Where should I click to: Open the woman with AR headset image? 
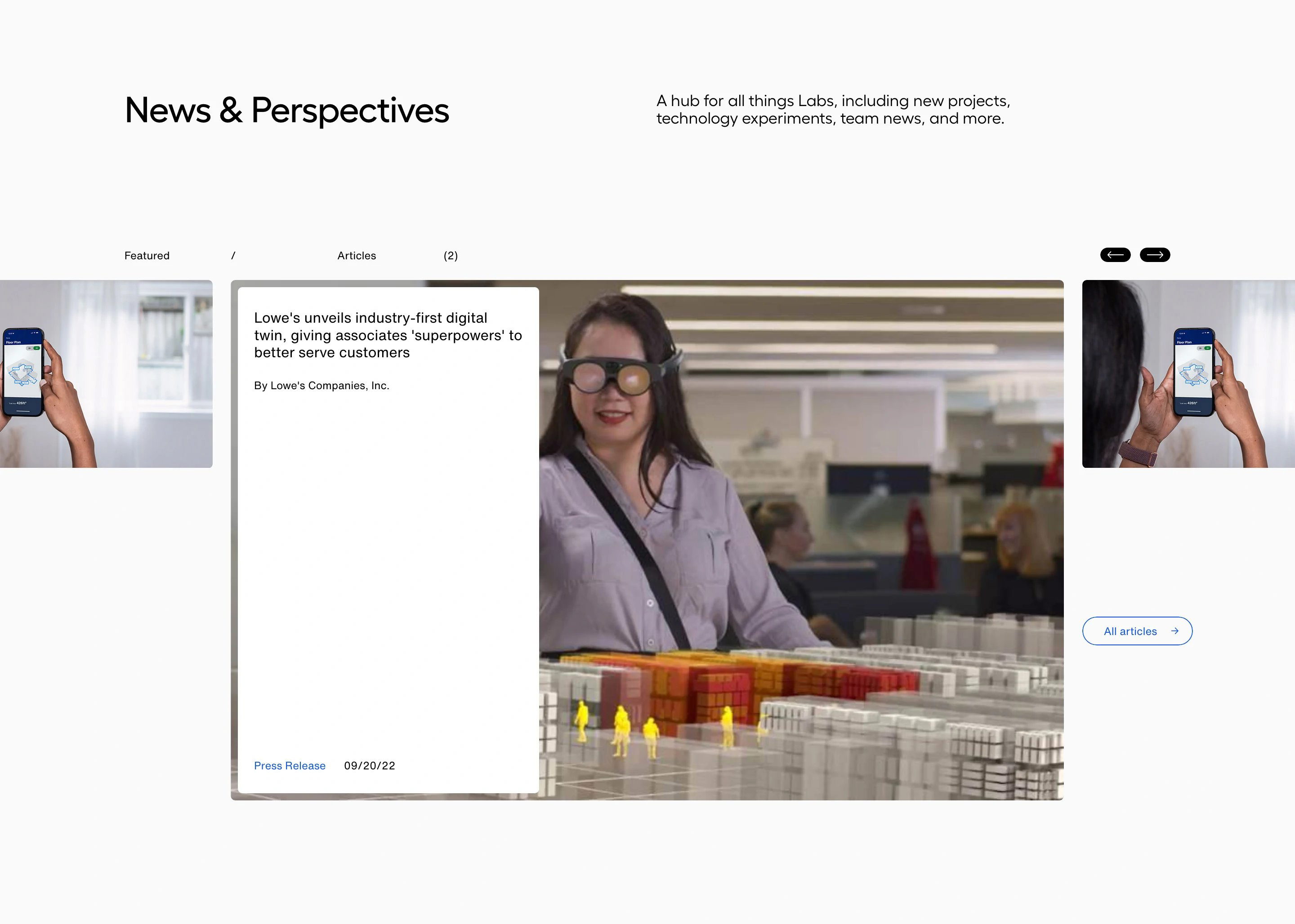coord(801,540)
